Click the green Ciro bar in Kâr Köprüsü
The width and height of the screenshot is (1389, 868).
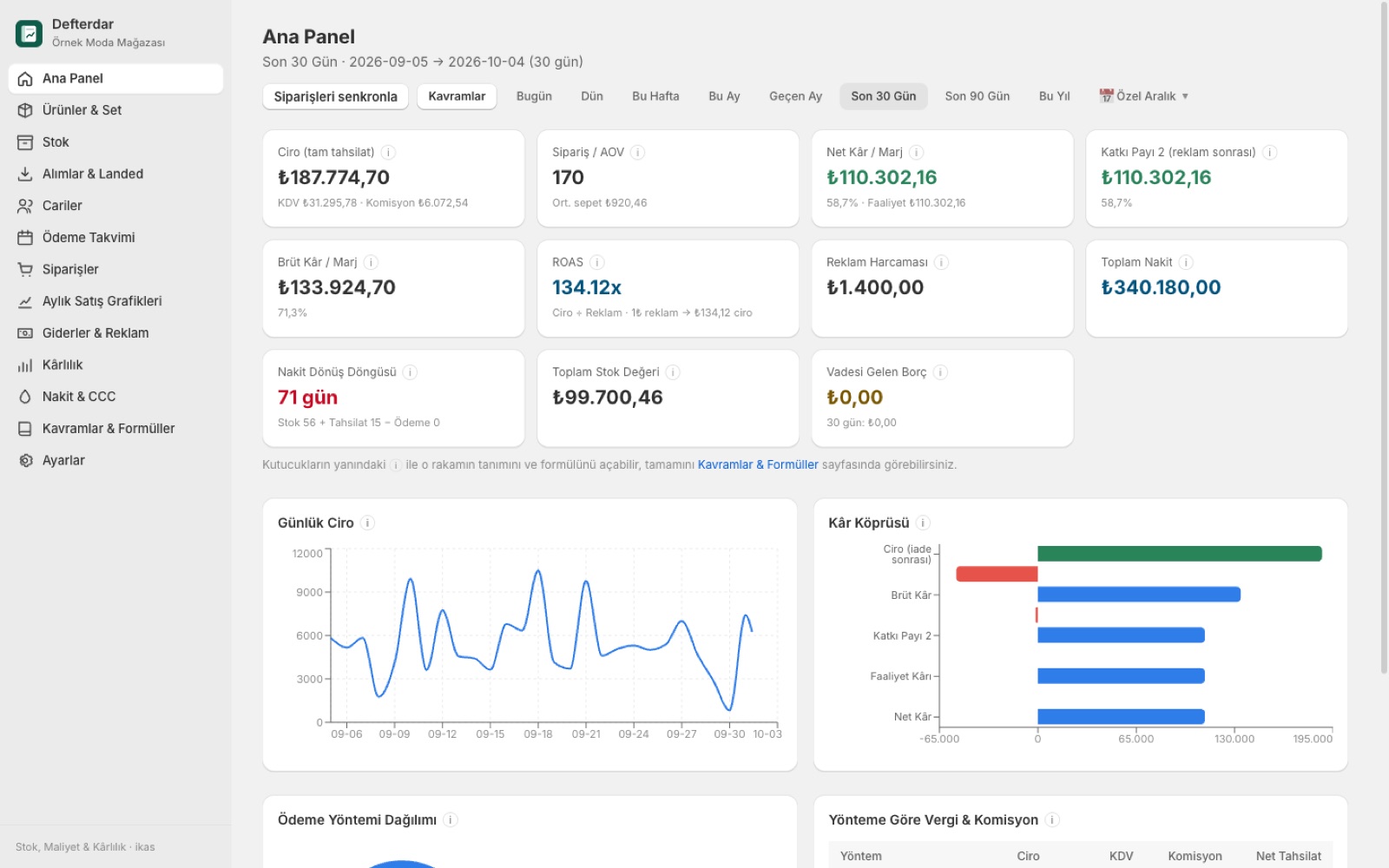pyautogui.click(x=1180, y=554)
